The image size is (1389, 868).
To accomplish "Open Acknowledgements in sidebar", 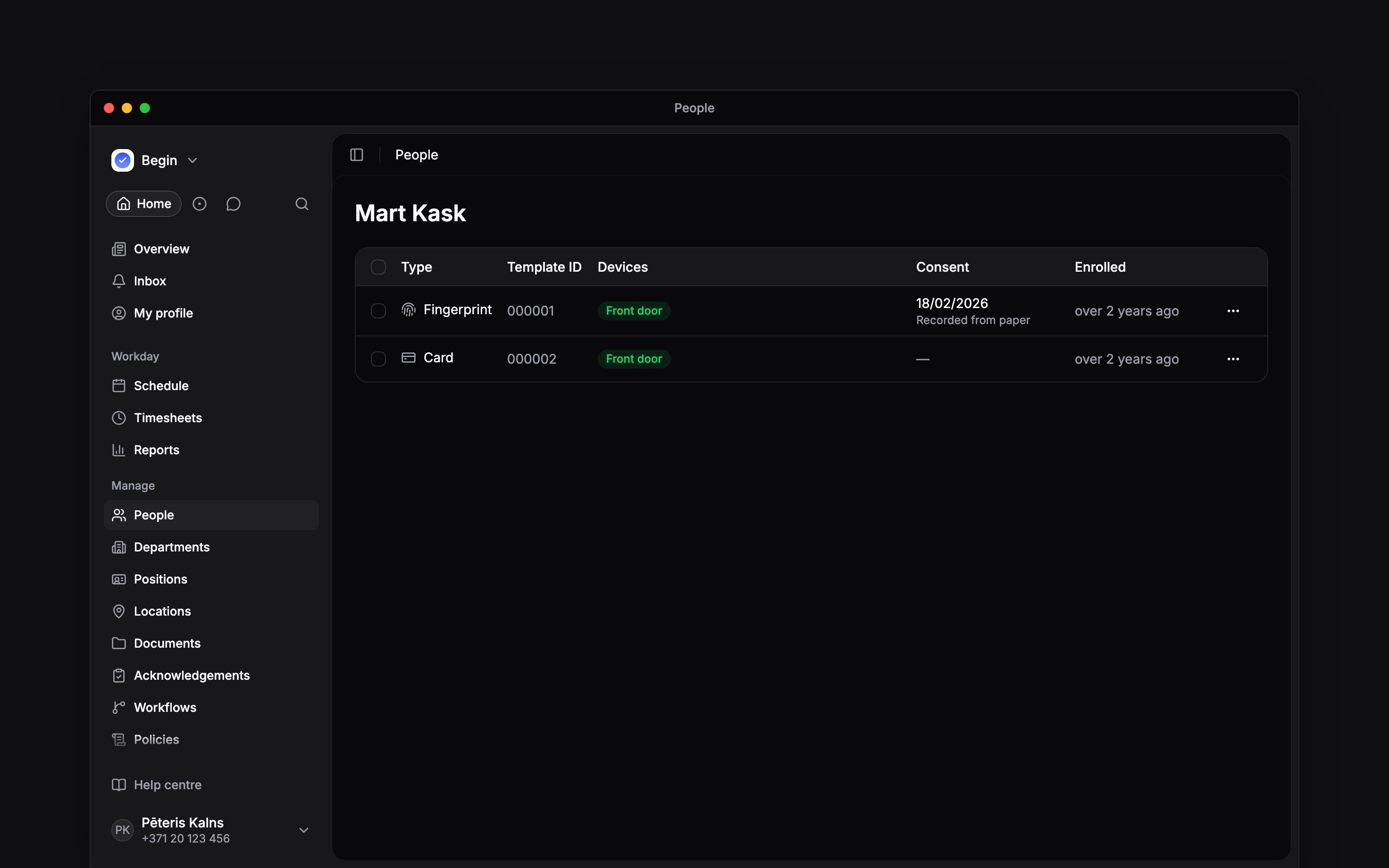I will tap(211, 676).
